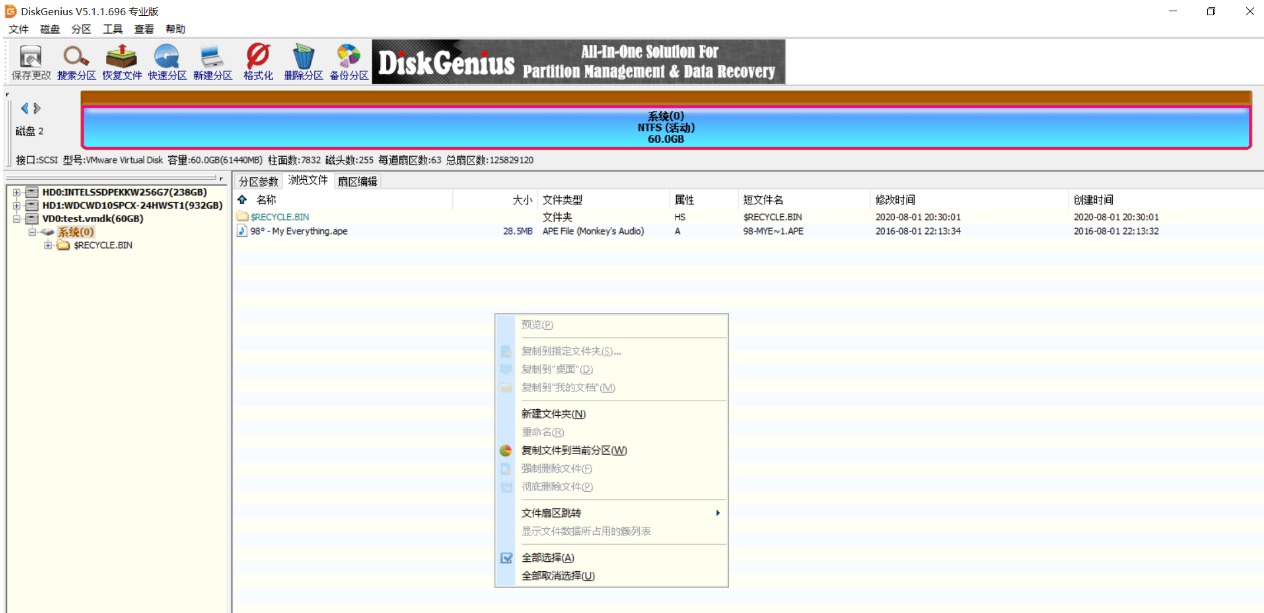Viewport: 1264px width, 613px height.
Task: Select VD0:test.vmdk(60GB) in tree
Action: pyautogui.click(x=92, y=218)
